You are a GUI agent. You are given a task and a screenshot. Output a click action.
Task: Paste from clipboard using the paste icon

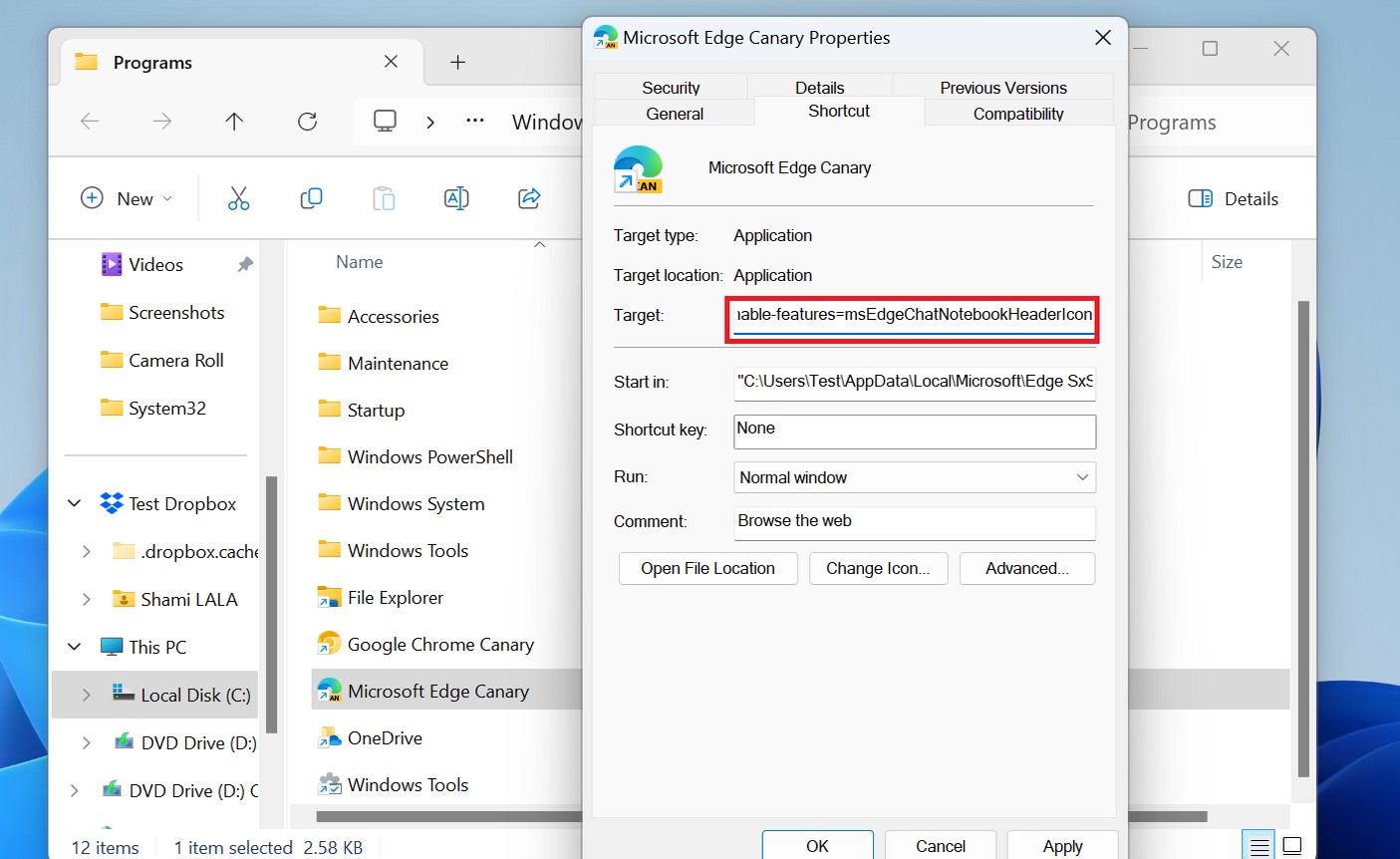click(x=384, y=198)
